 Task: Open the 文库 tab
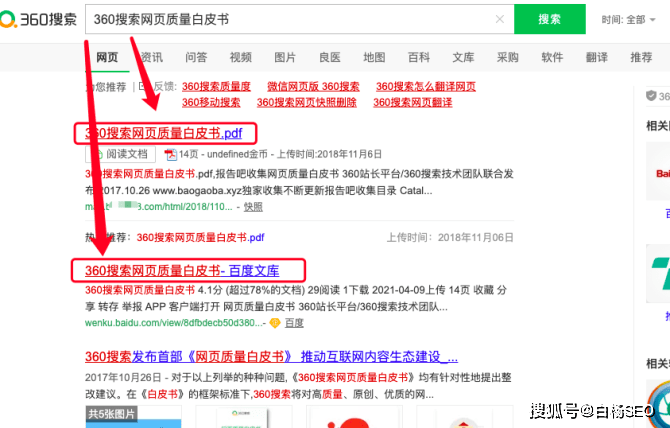pyautogui.click(x=463, y=57)
